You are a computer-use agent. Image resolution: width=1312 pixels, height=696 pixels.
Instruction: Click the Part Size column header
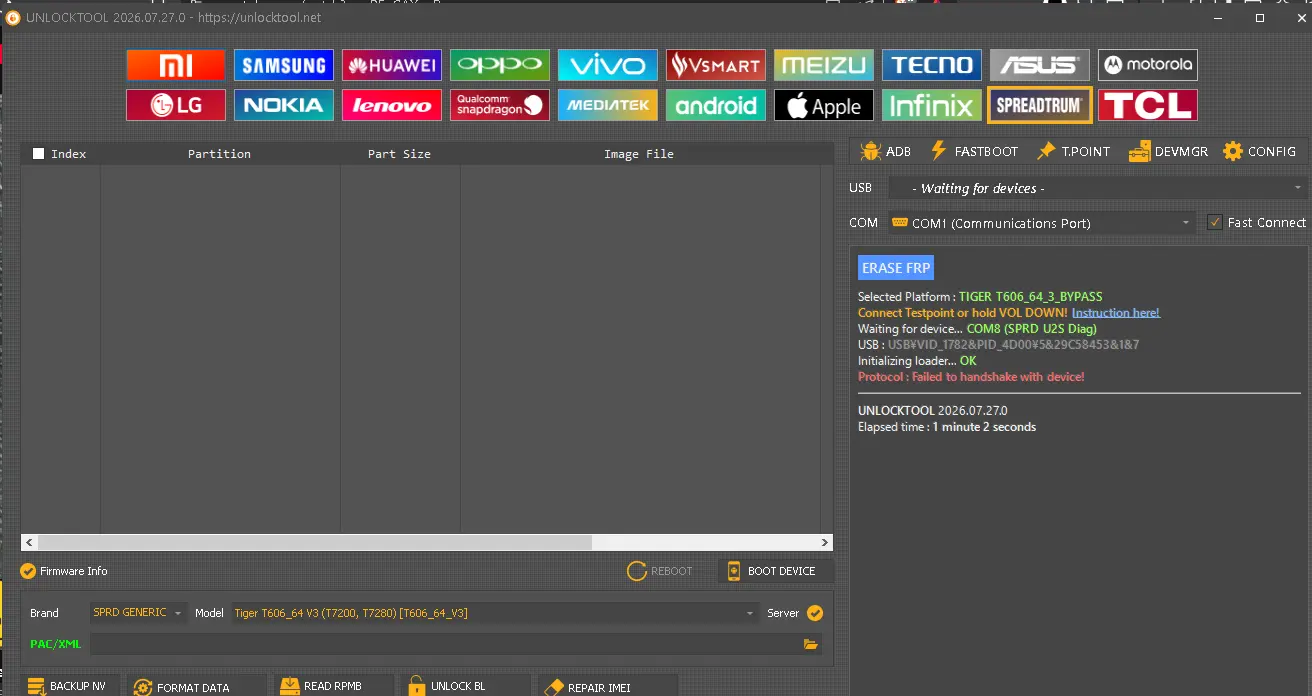399,154
